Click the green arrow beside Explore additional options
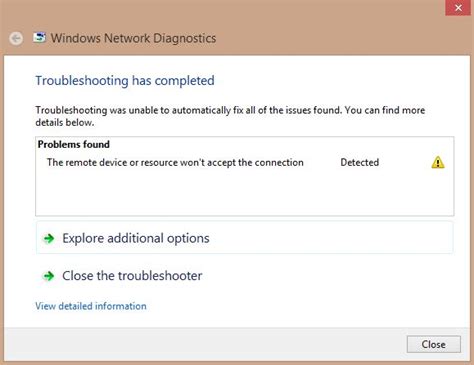 tap(49, 238)
